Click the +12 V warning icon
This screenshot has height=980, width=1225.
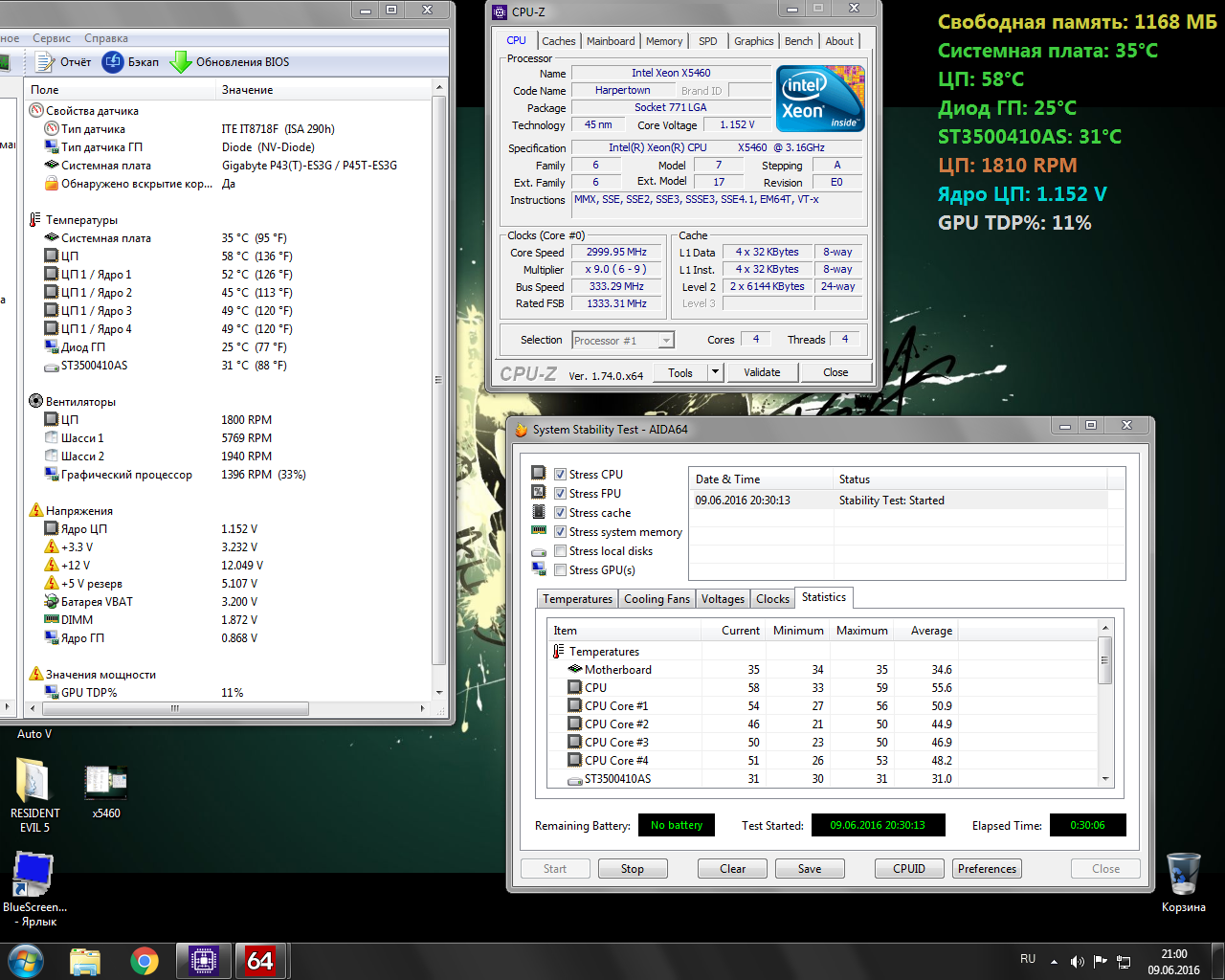coord(53,566)
